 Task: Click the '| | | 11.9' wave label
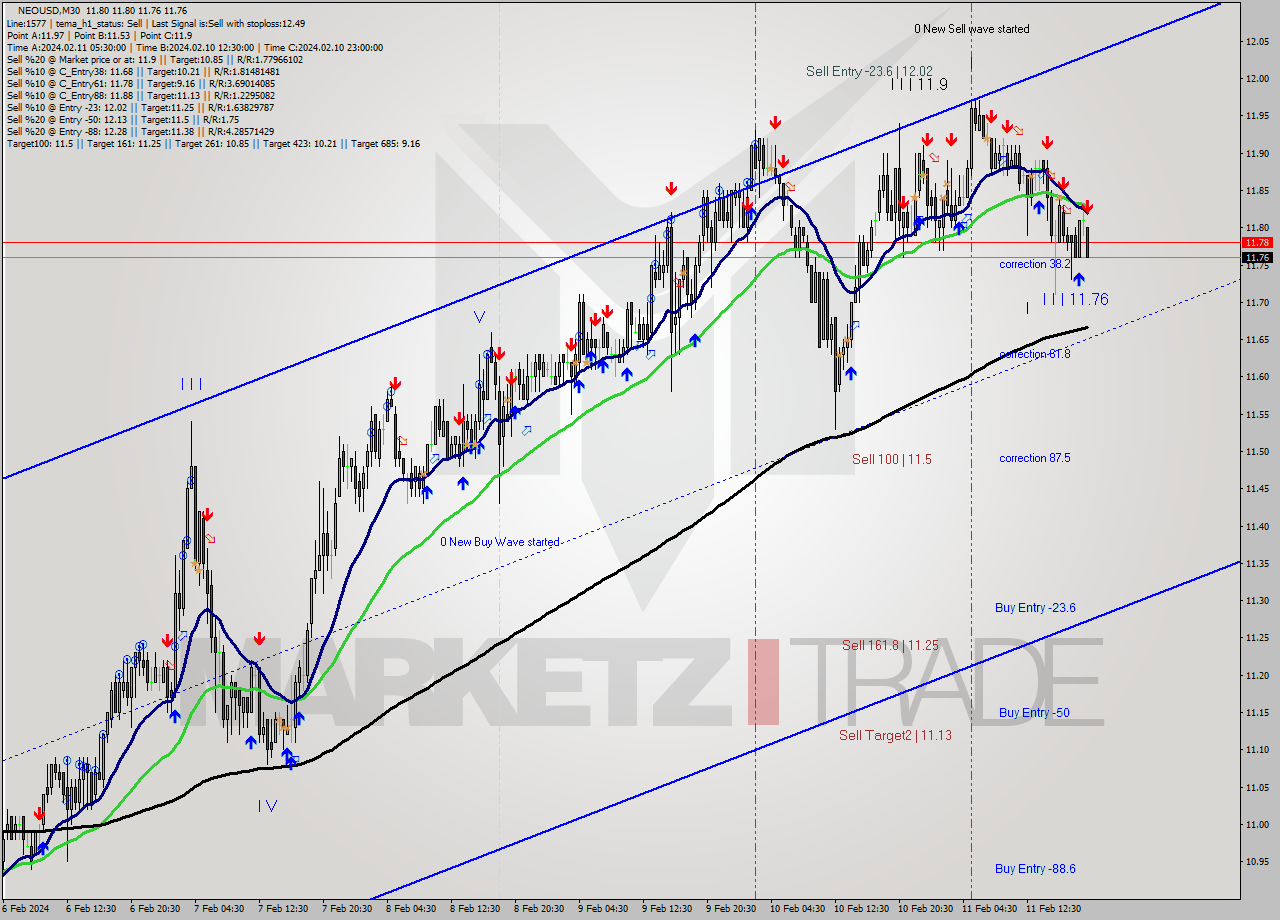[x=920, y=85]
